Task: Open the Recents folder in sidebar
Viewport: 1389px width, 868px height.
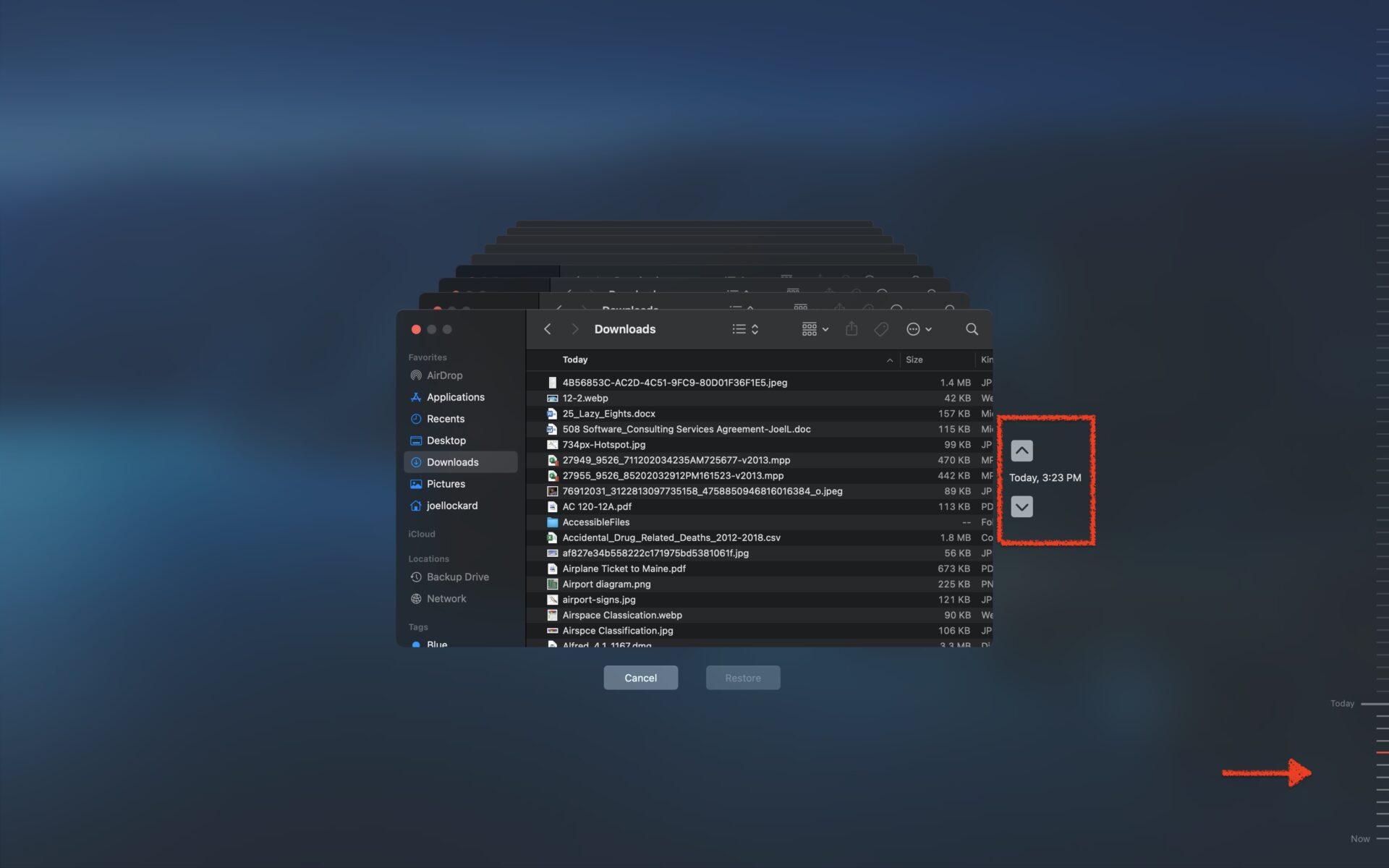Action: pyautogui.click(x=446, y=418)
